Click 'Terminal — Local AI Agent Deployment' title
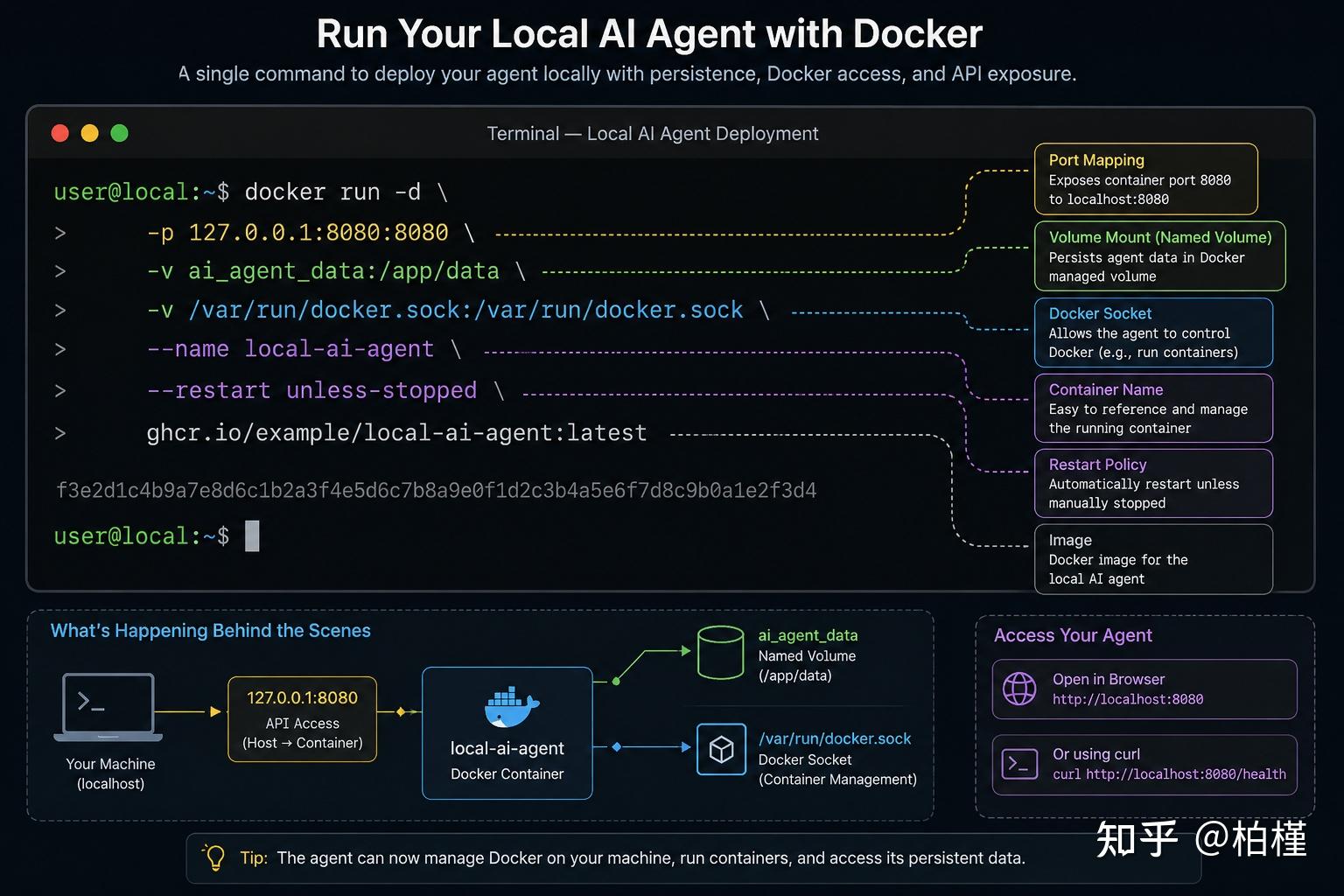 pos(653,134)
